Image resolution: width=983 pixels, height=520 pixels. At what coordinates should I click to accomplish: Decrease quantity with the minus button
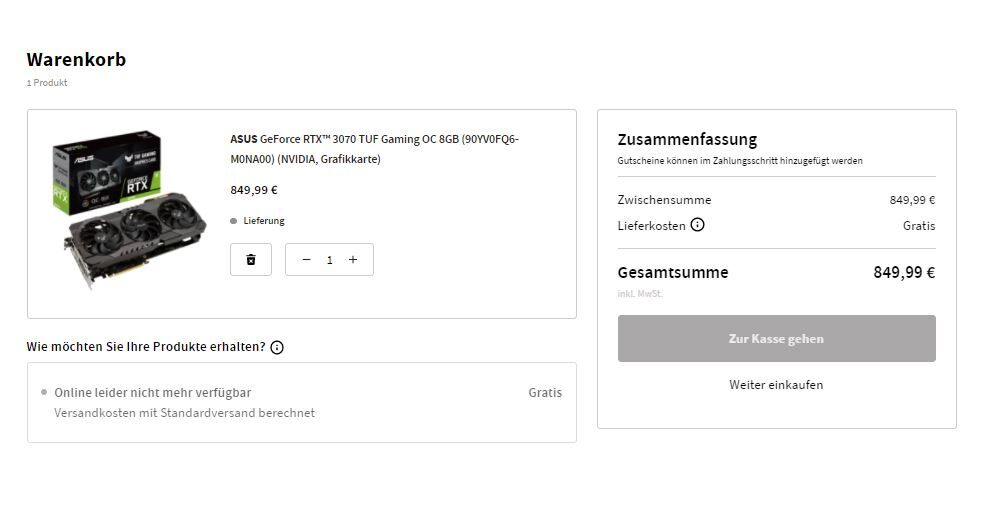pyautogui.click(x=306, y=259)
